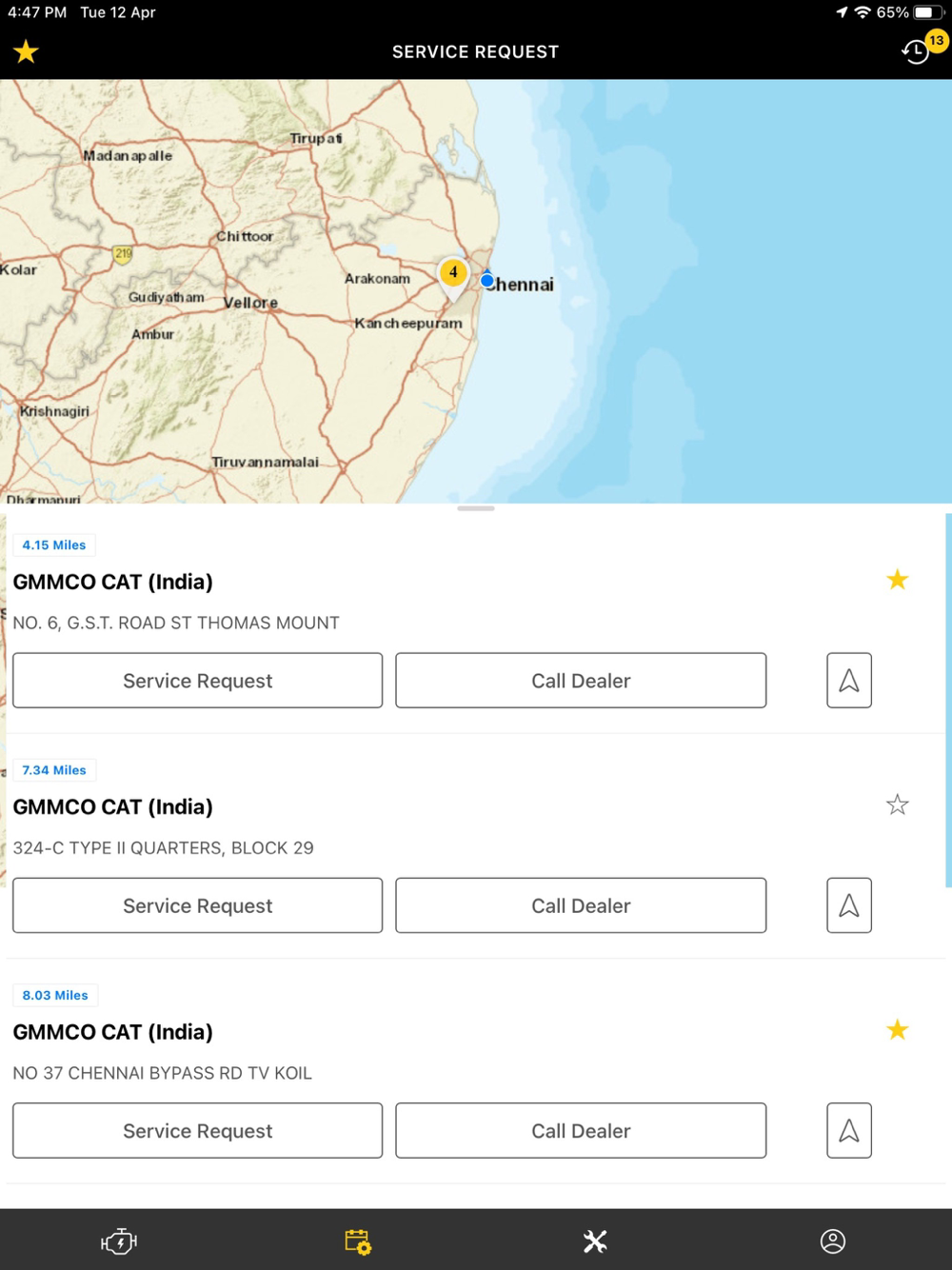Open service request history clock icon
Image resolution: width=952 pixels, height=1270 pixels.
(916, 51)
